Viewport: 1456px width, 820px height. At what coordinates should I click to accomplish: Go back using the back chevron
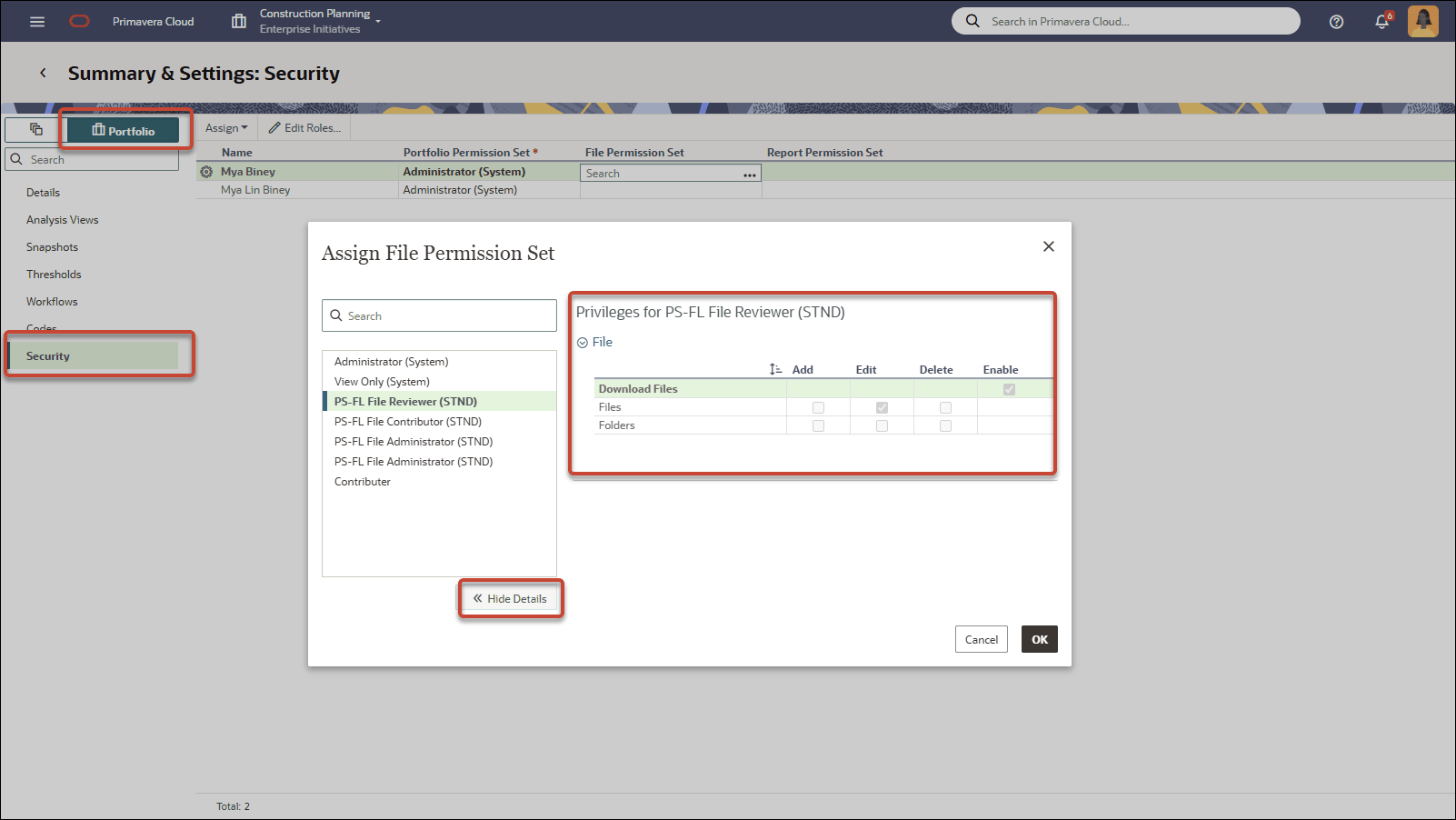tap(43, 73)
